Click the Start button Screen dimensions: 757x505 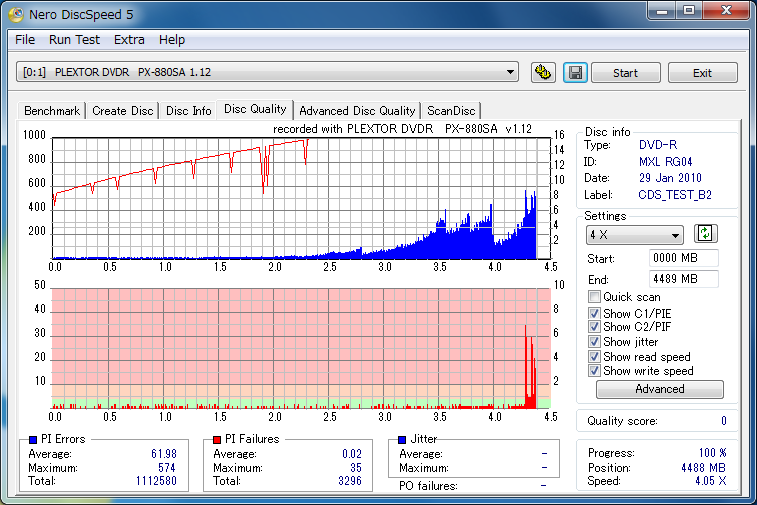(626, 73)
